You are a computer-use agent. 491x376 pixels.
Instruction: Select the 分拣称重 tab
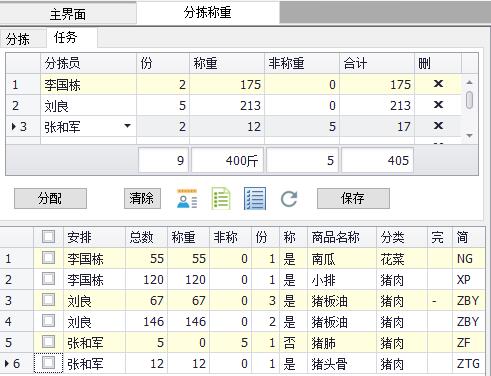pyautogui.click(x=208, y=13)
